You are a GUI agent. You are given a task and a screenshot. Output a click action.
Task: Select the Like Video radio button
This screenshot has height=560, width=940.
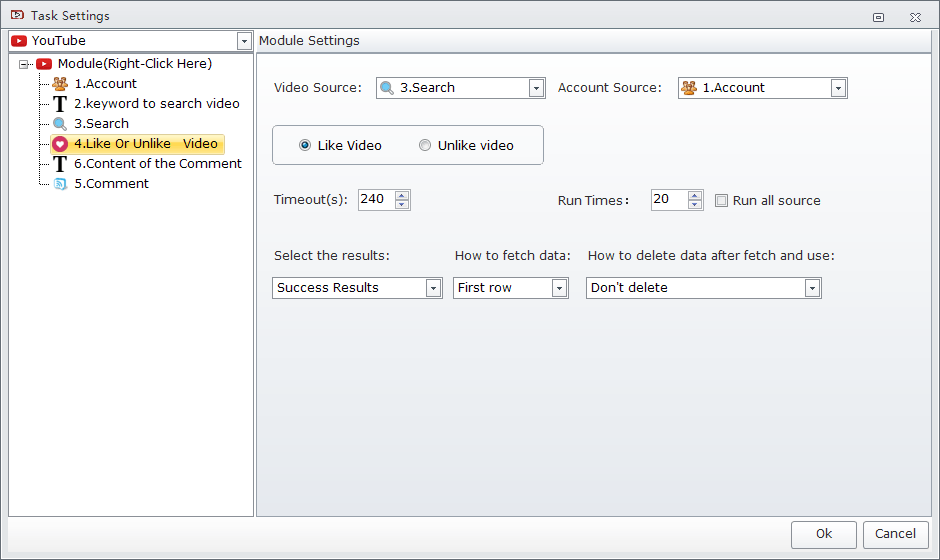tap(305, 145)
